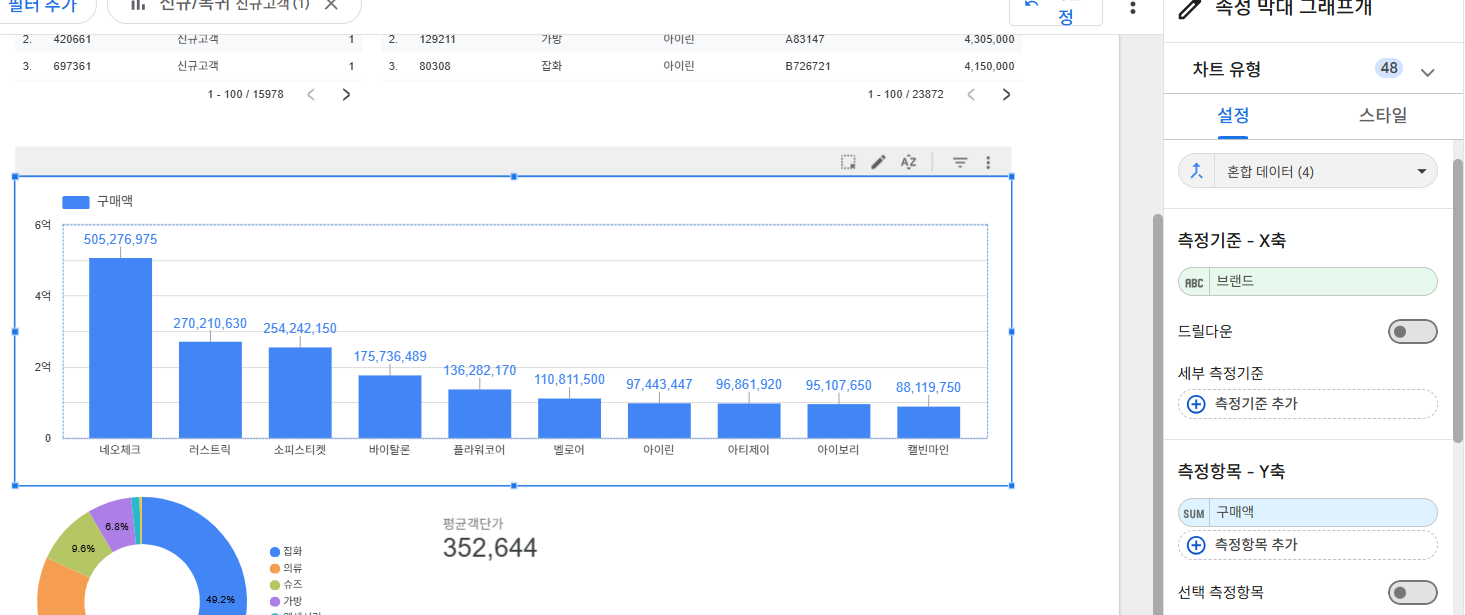
Task: Toggle the 선택 측정항목 switch
Action: 1412,592
